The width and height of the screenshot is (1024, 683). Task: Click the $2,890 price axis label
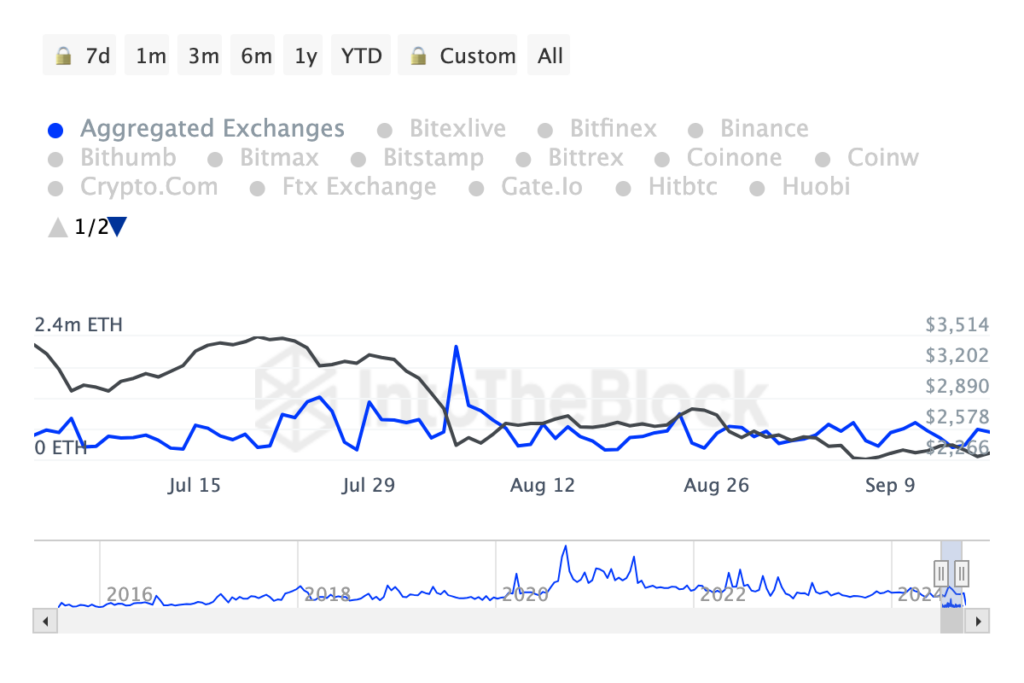click(957, 386)
